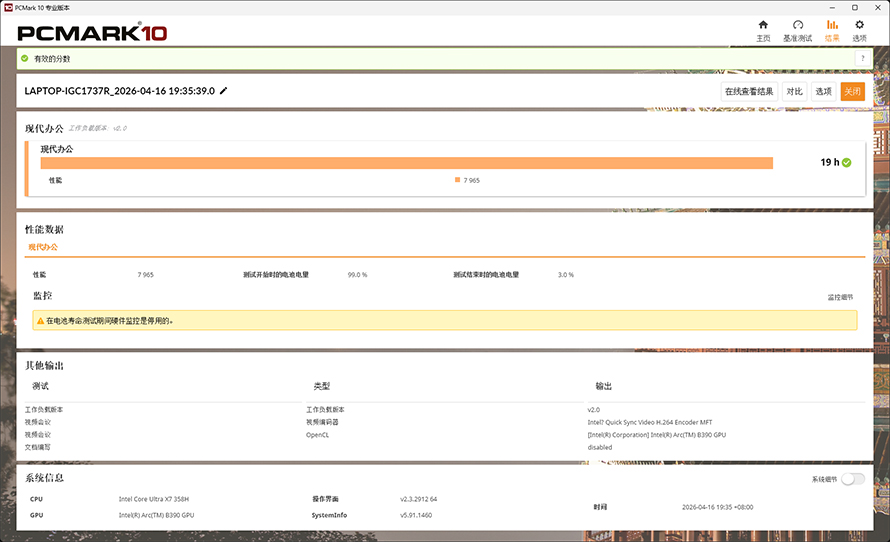Click Intel(R) Arc(TM) B390 GPU in 系统信息
Screen dimensions: 890x542
(156, 515)
